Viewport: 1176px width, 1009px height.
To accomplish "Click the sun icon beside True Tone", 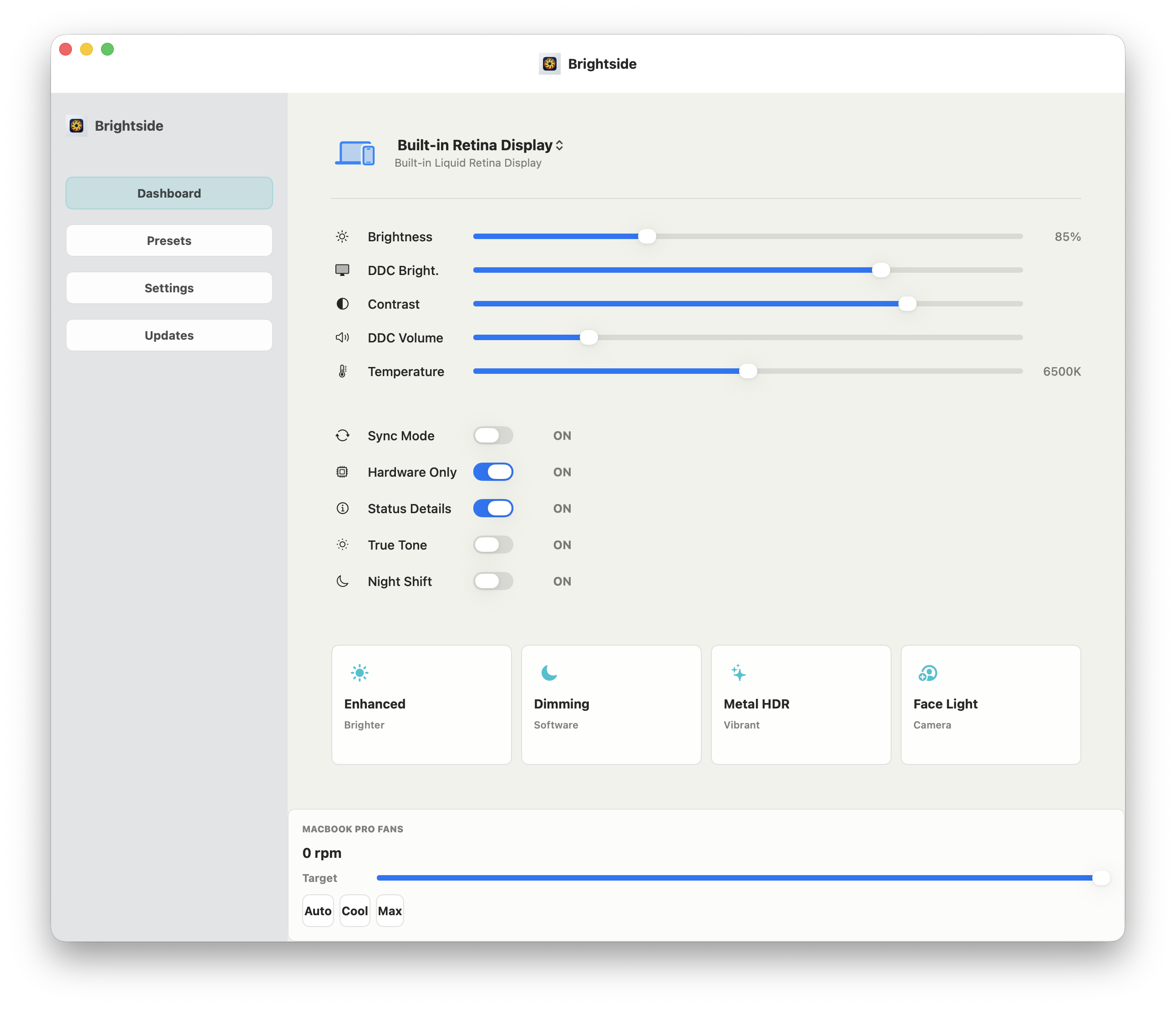I will [342, 545].
